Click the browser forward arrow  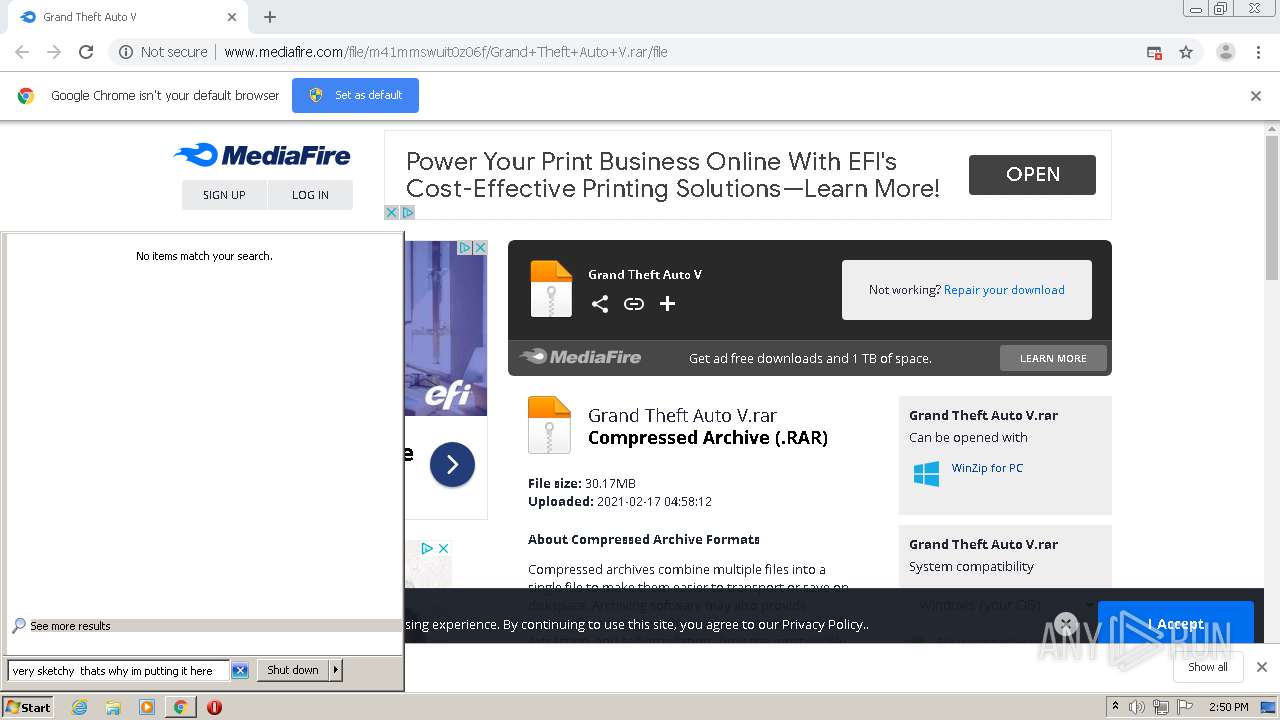(x=54, y=52)
